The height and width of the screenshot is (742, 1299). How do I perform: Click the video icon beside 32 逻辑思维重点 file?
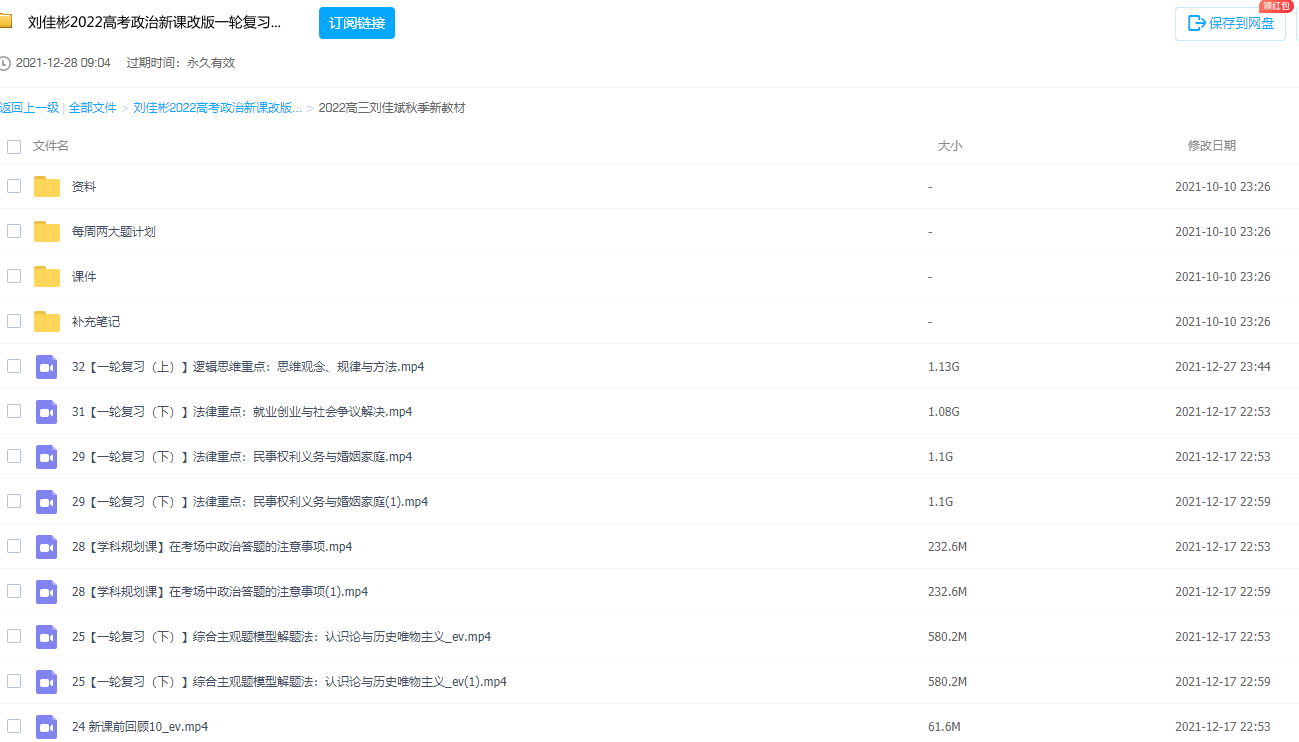point(46,366)
